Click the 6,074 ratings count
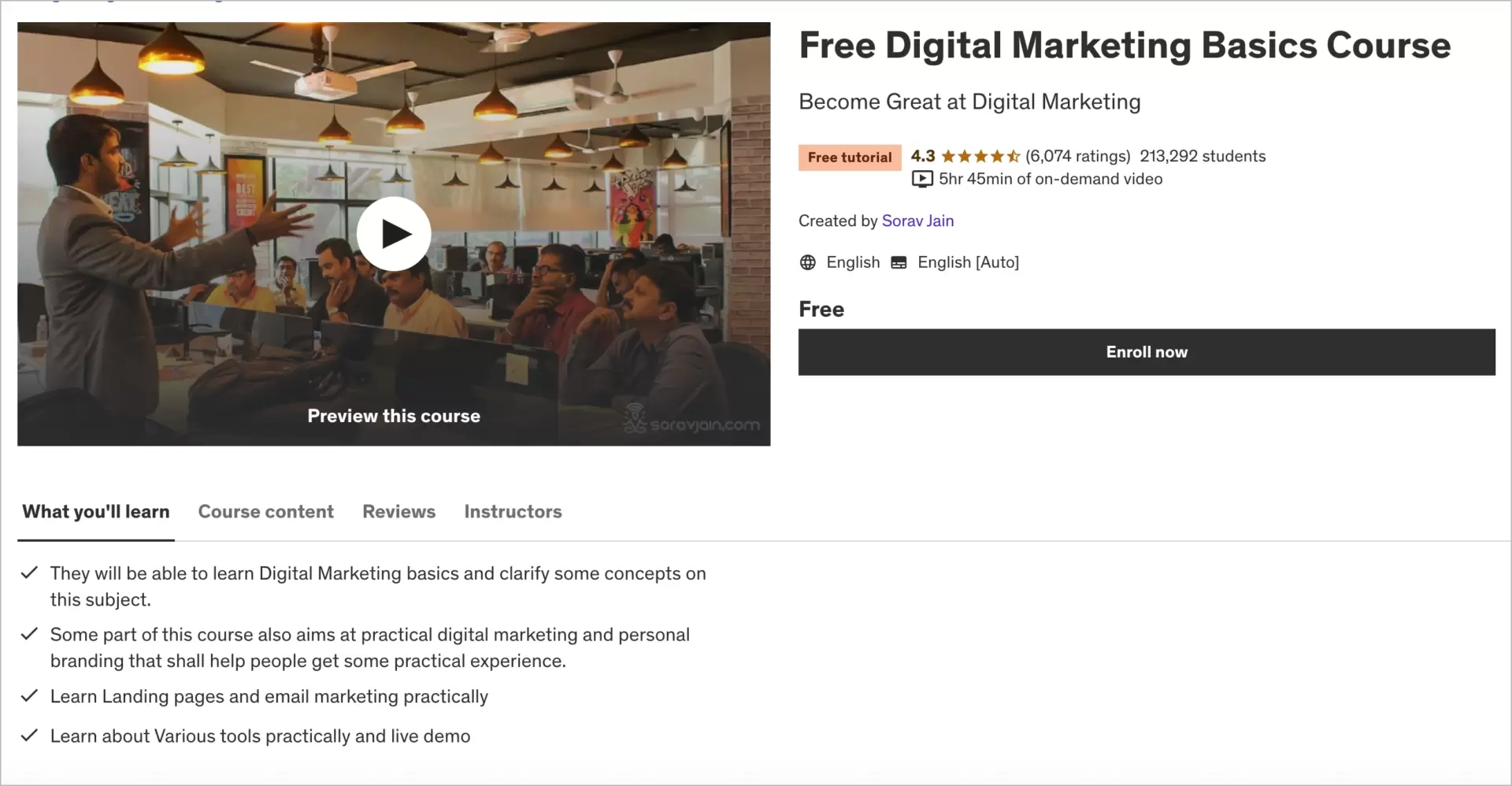Image resolution: width=1512 pixels, height=786 pixels. 1077,155
